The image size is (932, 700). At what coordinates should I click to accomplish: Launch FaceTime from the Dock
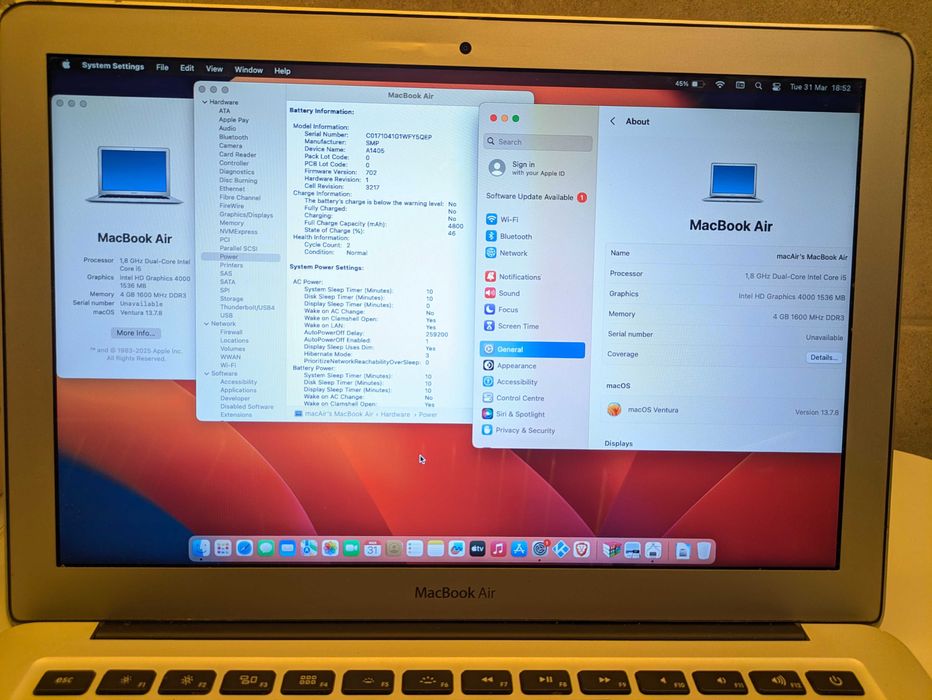(351, 548)
